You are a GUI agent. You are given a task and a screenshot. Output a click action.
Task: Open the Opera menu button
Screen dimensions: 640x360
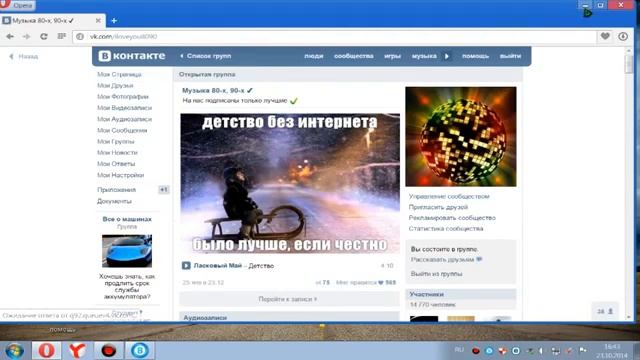pyautogui.click(x=18, y=5)
